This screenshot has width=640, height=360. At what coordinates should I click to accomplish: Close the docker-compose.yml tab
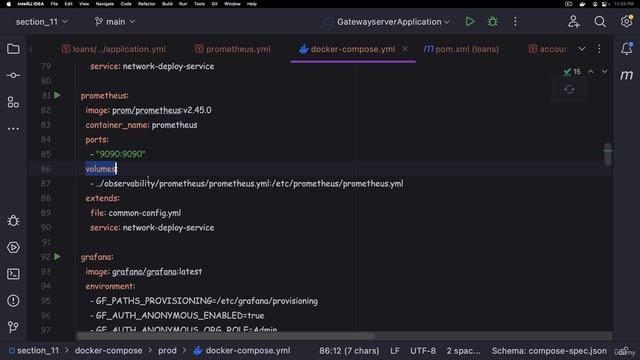[404, 49]
